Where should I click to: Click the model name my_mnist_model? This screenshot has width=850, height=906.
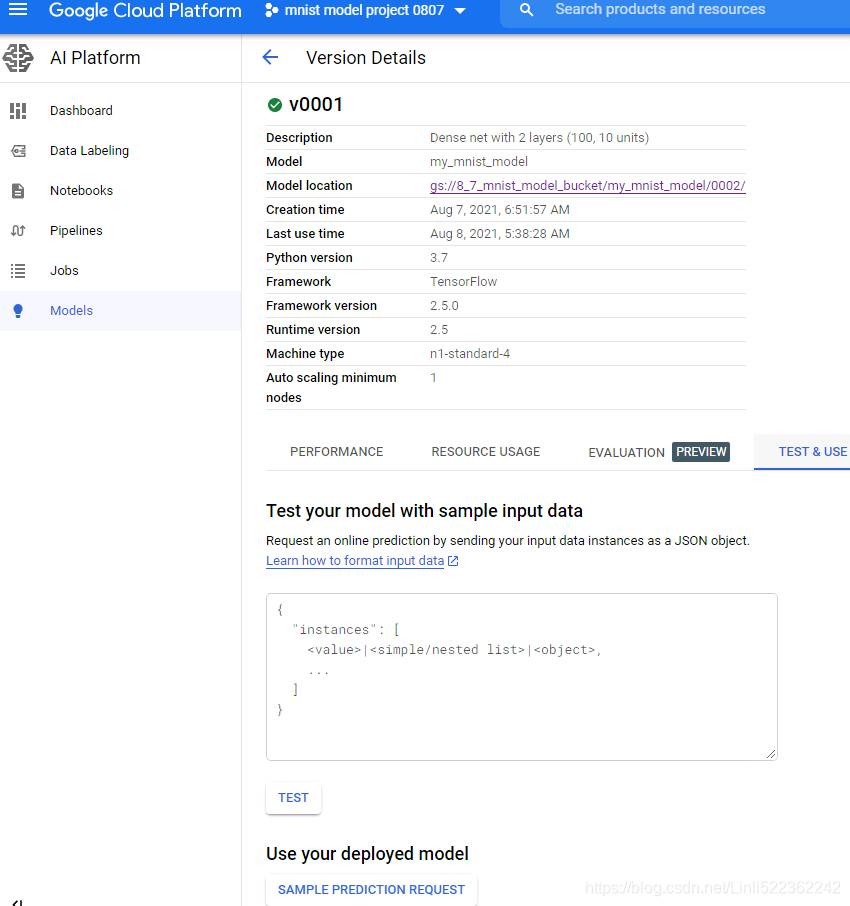click(478, 162)
